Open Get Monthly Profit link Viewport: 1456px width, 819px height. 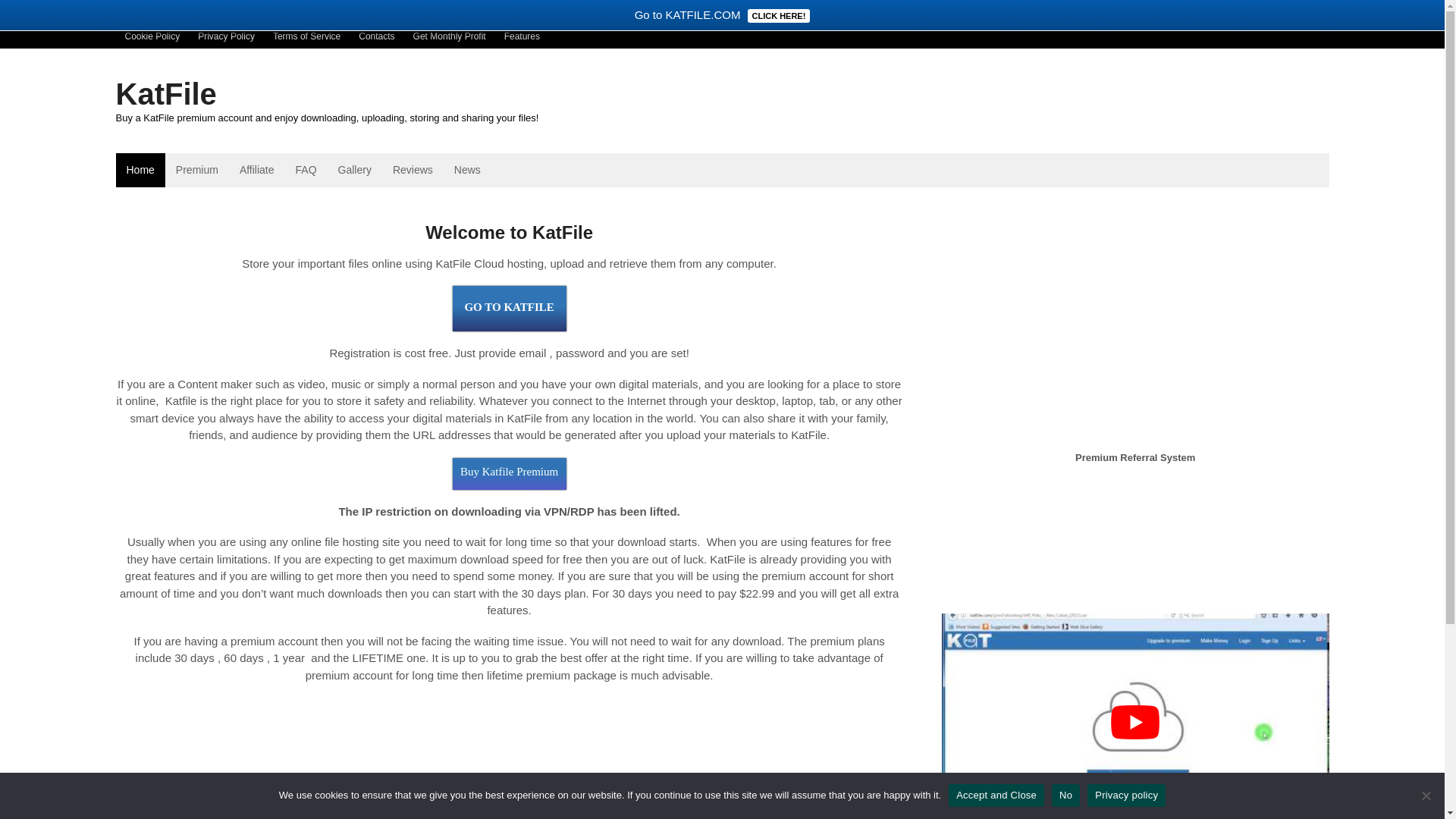[449, 36]
